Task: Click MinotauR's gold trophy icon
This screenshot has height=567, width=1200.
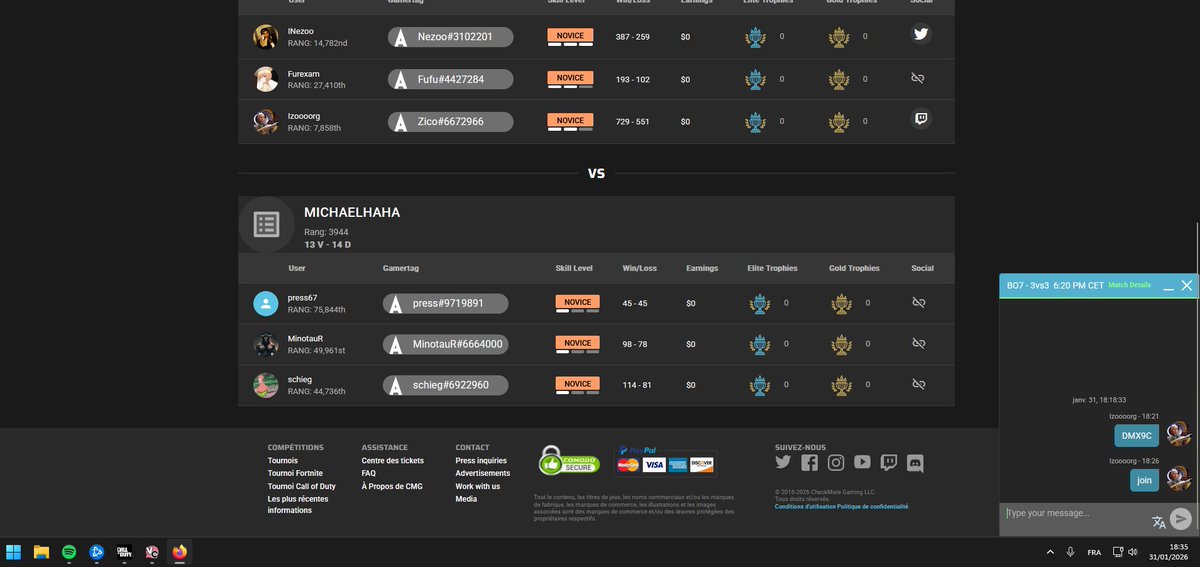Action: pos(843,344)
